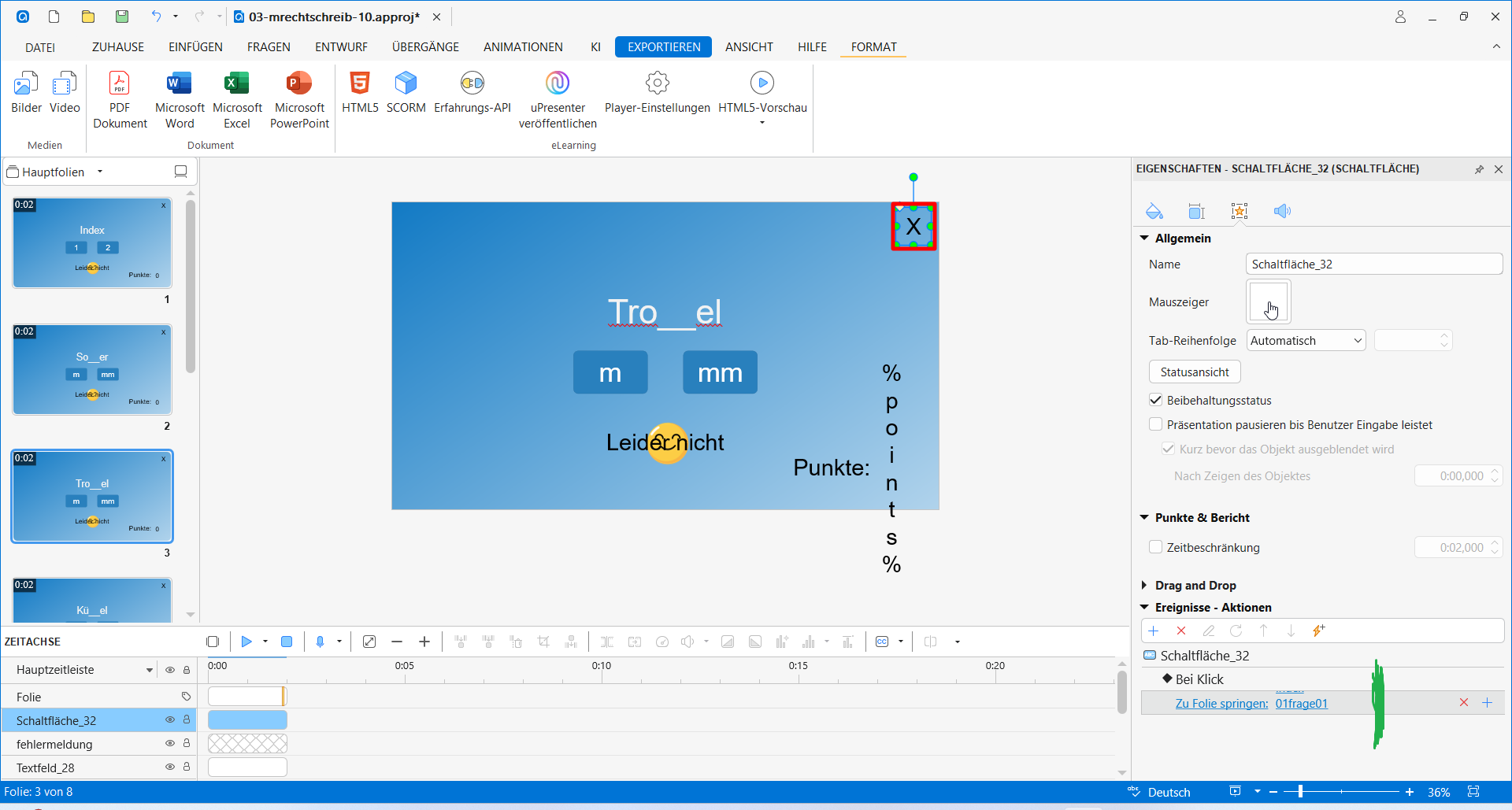Click the Statusansicht button
Image resolution: width=1512 pixels, height=810 pixels.
point(1194,372)
